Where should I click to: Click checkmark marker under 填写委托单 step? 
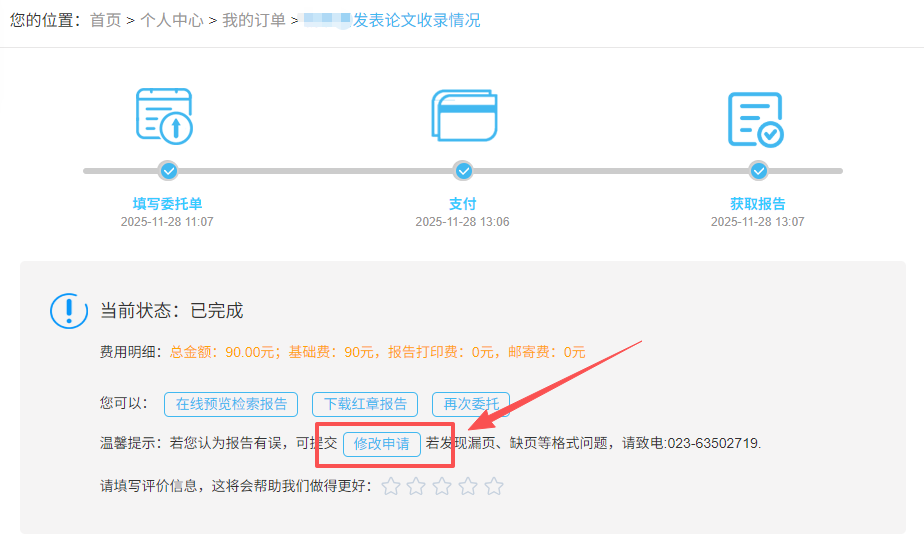pos(169,171)
